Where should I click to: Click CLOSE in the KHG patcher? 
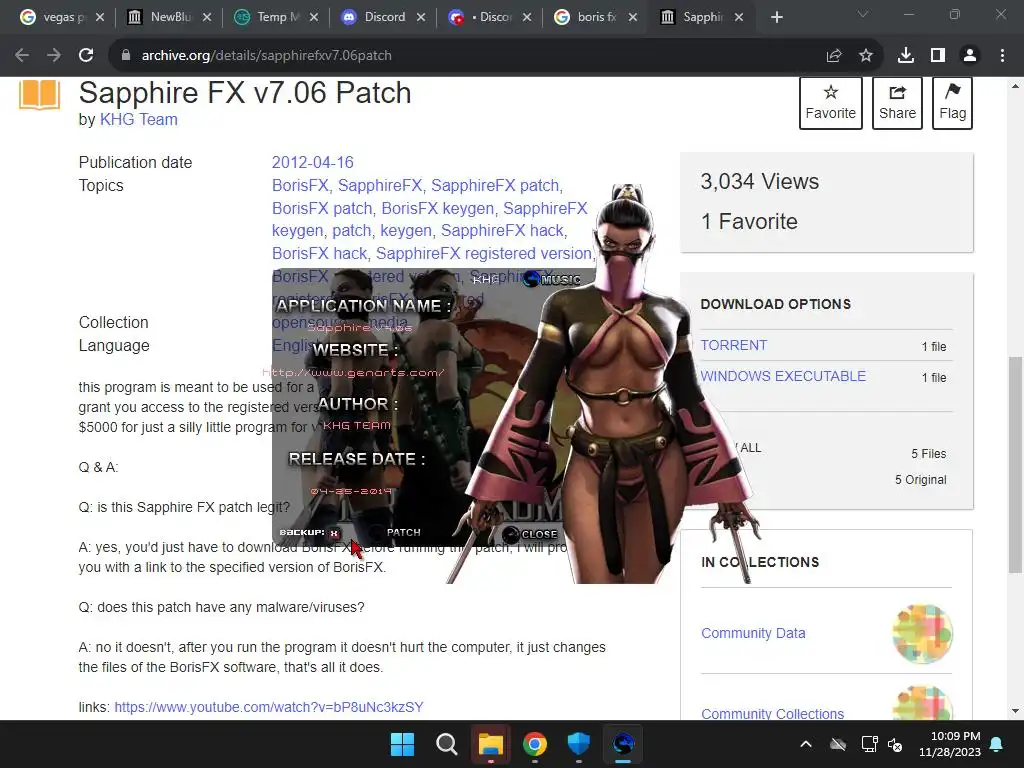point(530,534)
